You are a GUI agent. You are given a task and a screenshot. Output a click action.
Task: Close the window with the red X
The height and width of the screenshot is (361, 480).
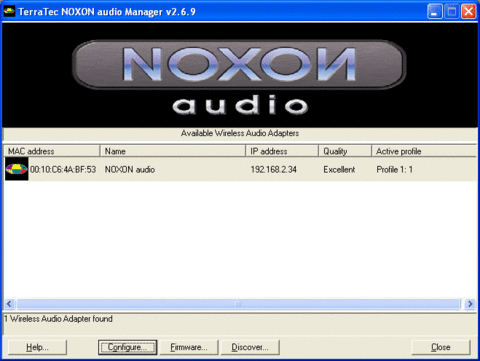(x=469, y=12)
